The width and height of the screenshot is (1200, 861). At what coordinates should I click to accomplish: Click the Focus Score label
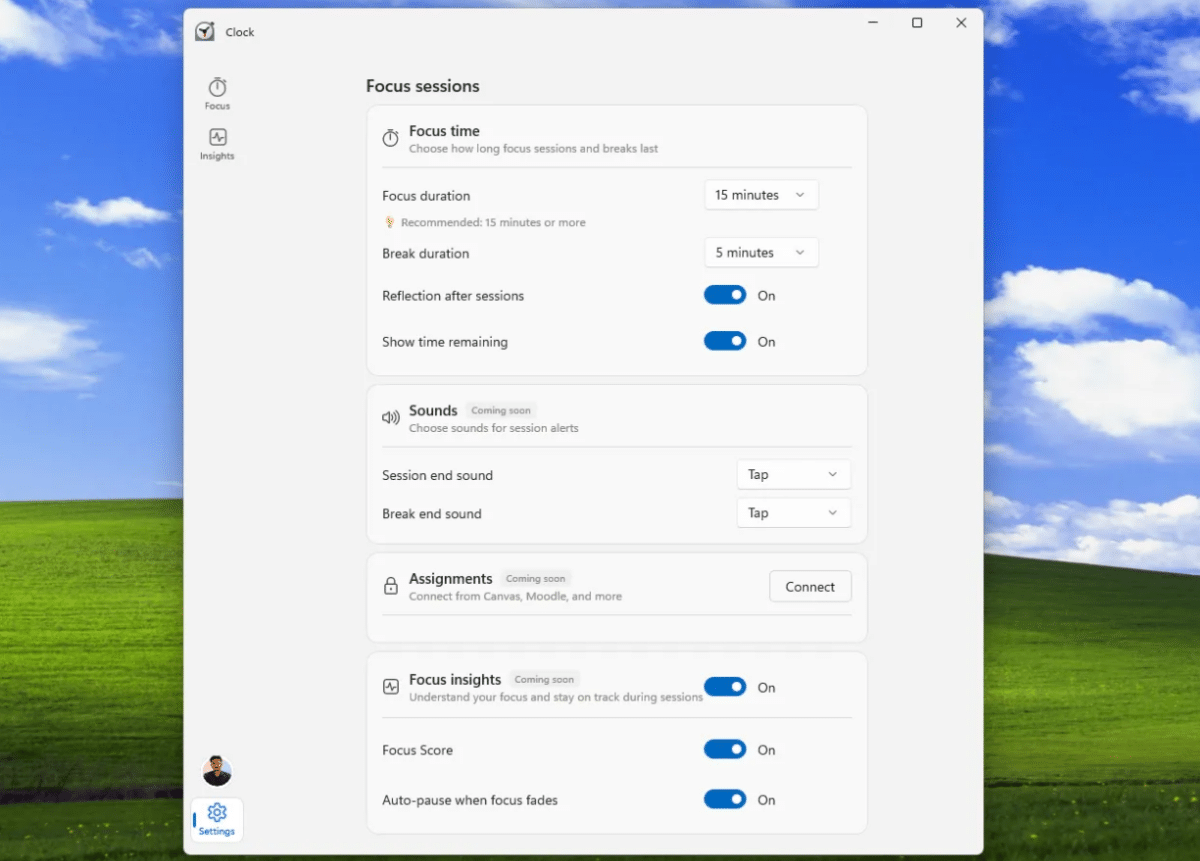417,750
